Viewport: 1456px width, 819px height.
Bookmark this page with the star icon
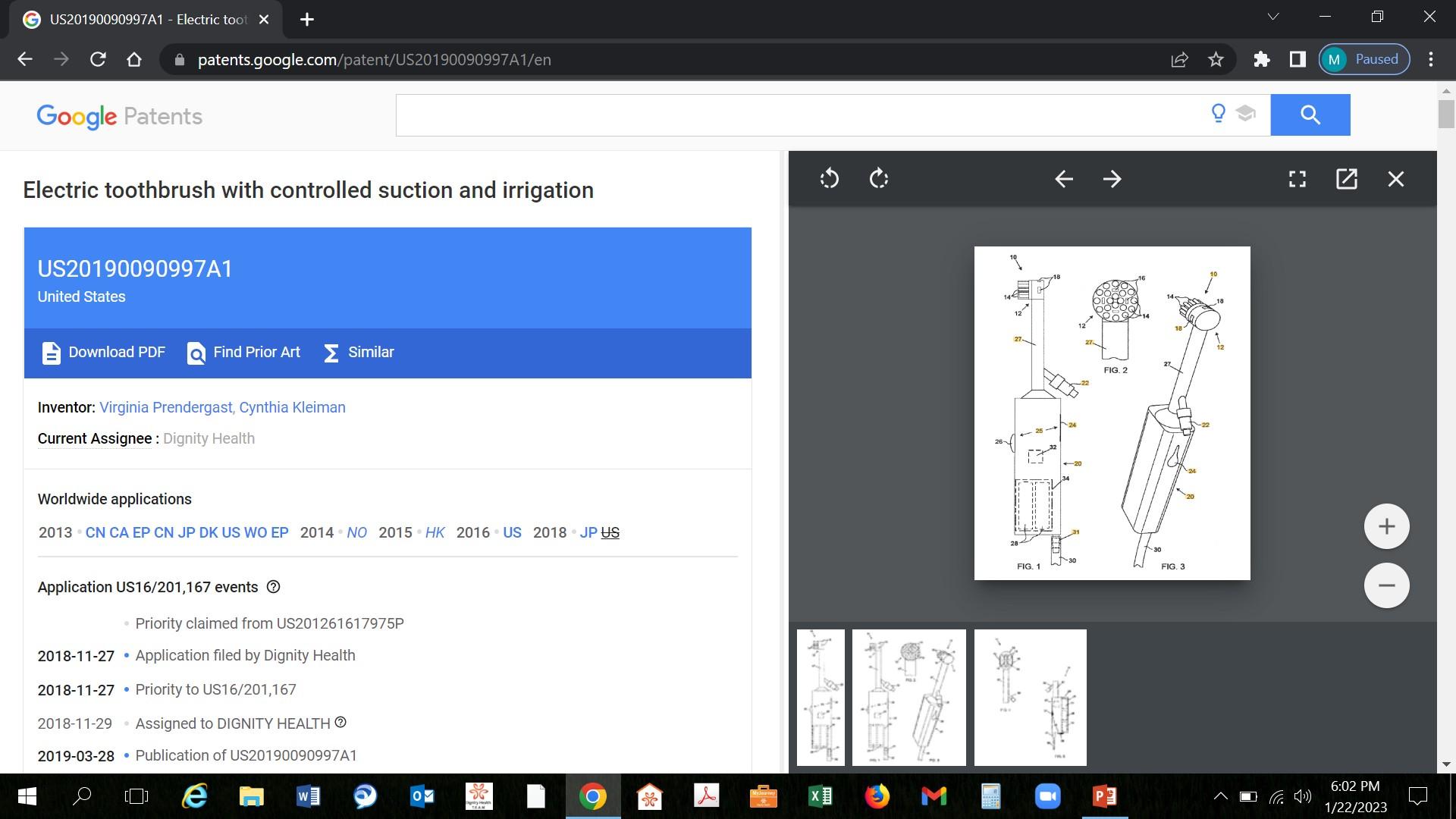tap(1216, 59)
